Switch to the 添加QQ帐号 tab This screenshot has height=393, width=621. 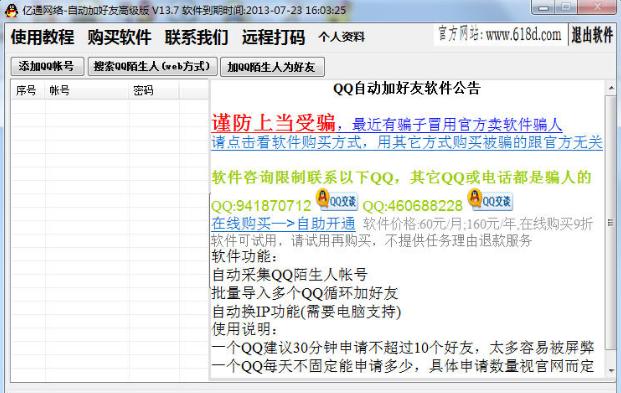click(47, 66)
